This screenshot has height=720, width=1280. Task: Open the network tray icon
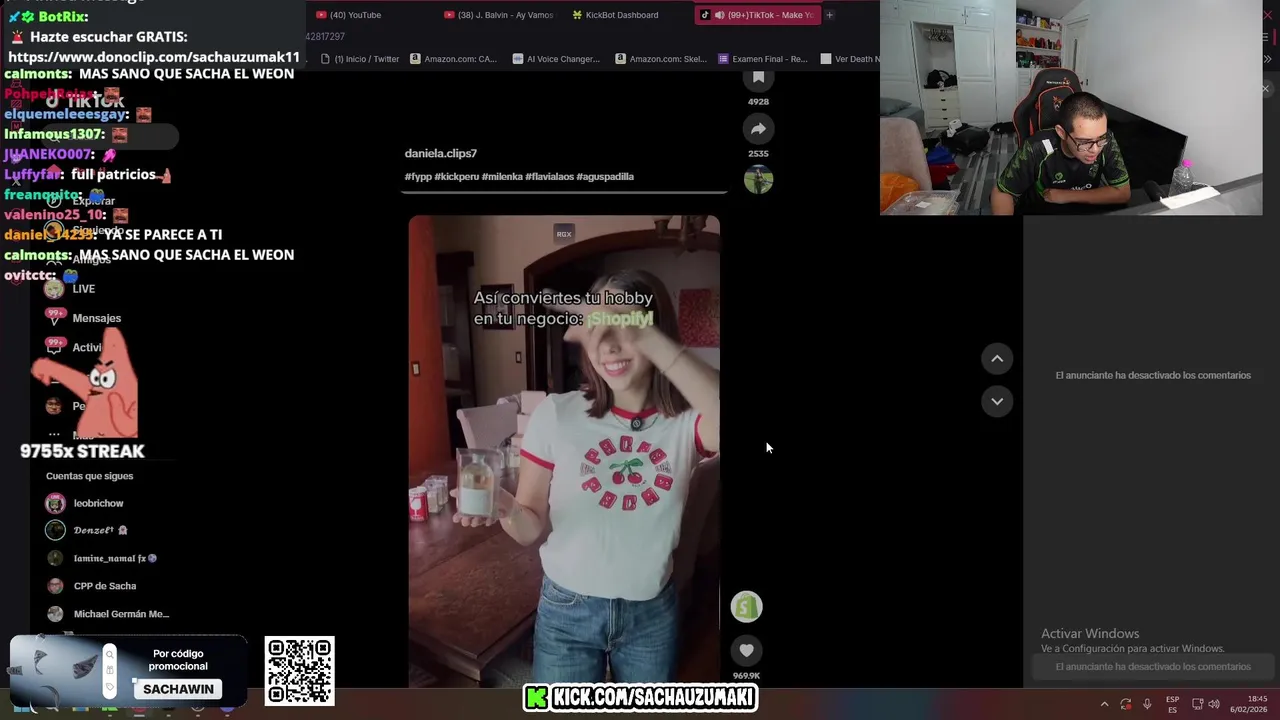[x=1197, y=704]
